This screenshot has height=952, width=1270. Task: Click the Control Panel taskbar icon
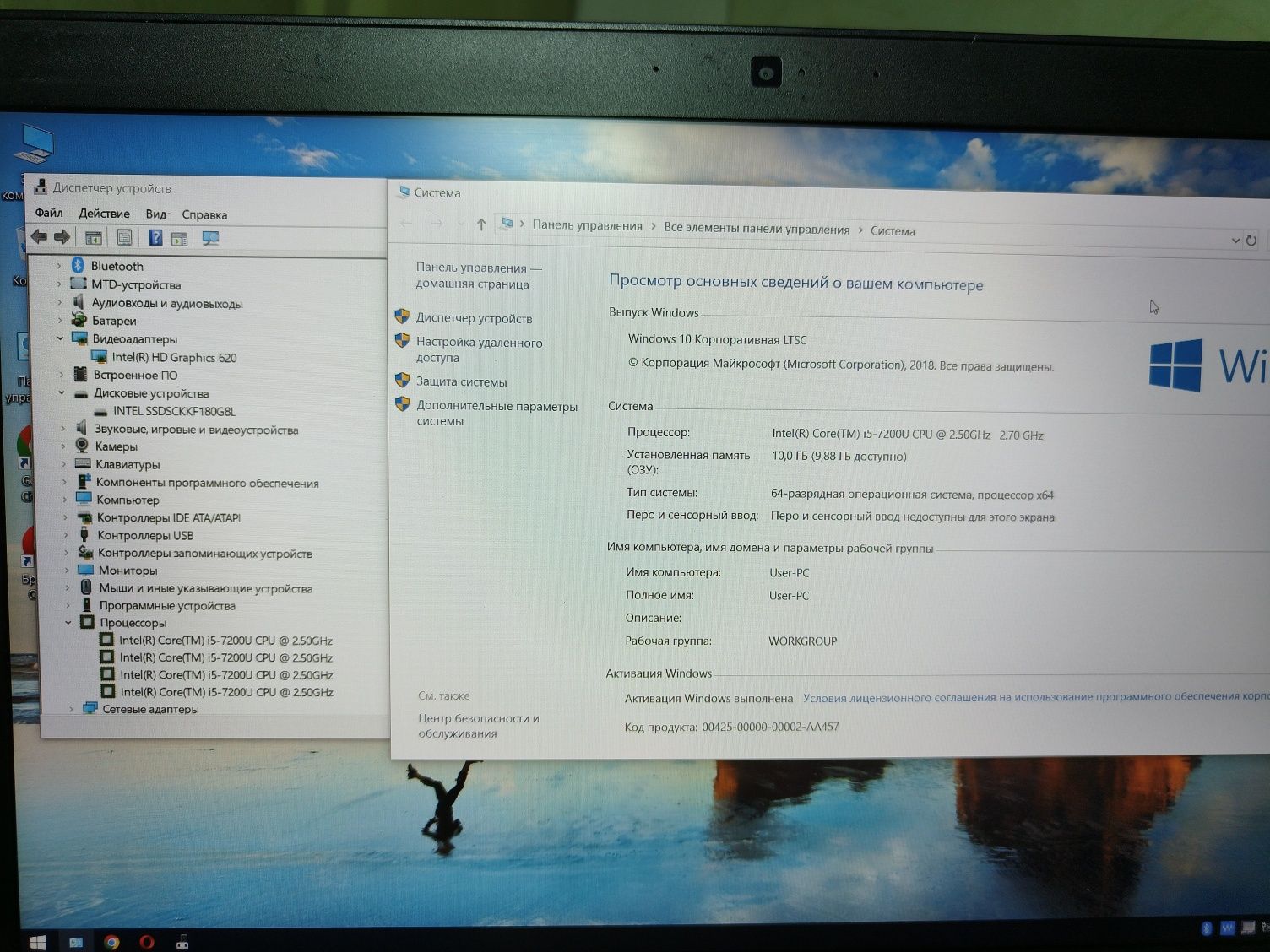pyautogui.click(x=76, y=942)
